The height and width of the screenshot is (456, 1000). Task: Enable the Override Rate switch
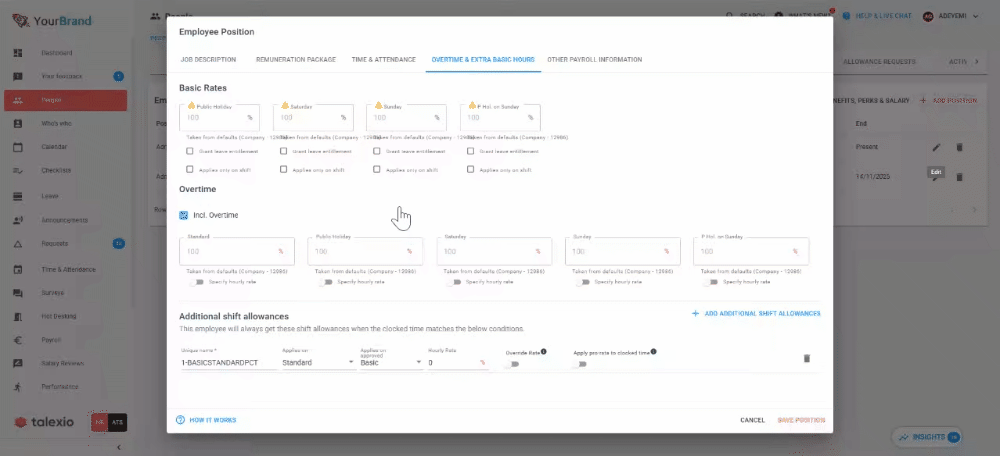(x=511, y=364)
